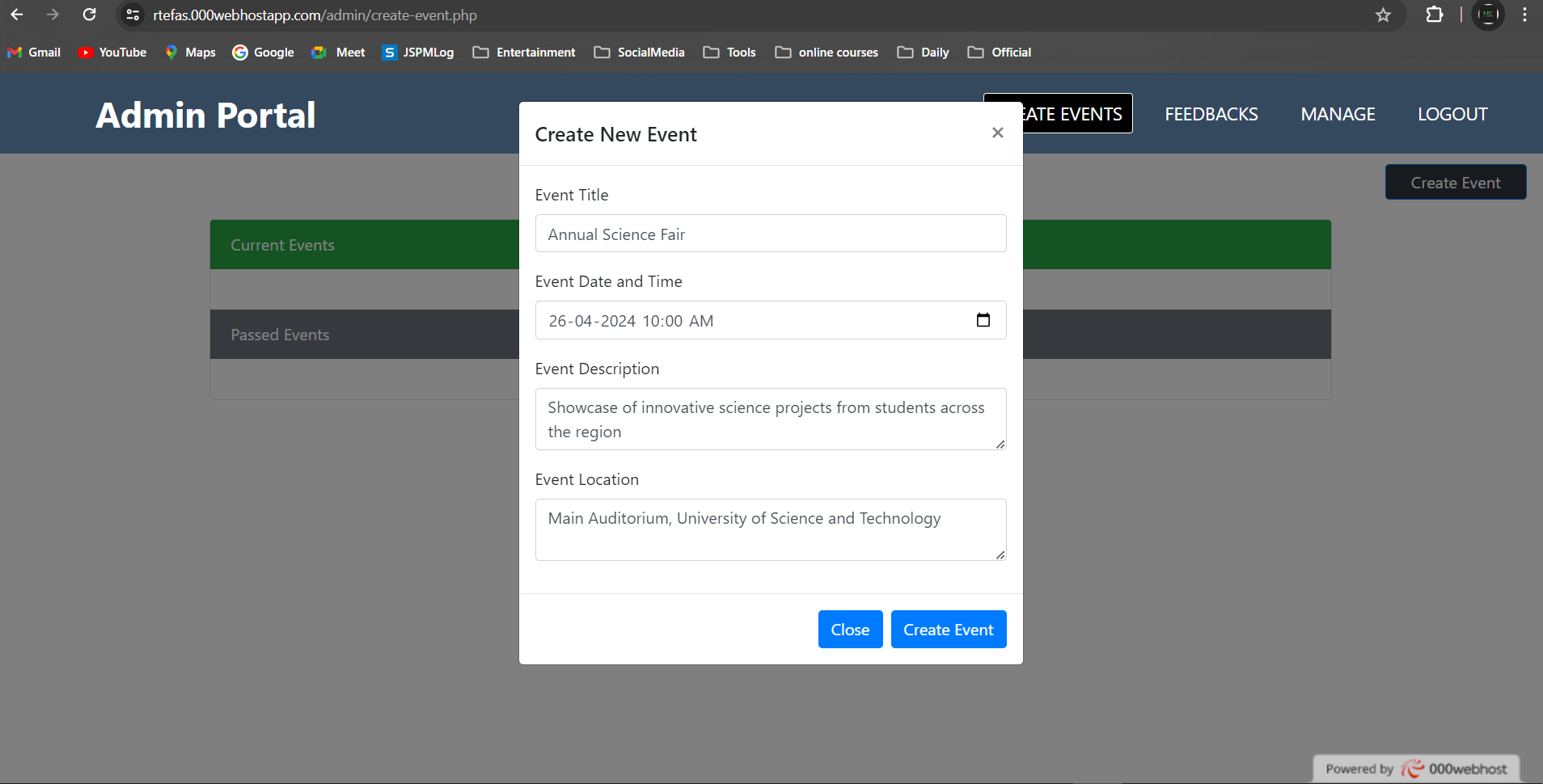
Task: Click the address bar URL
Action: [315, 15]
